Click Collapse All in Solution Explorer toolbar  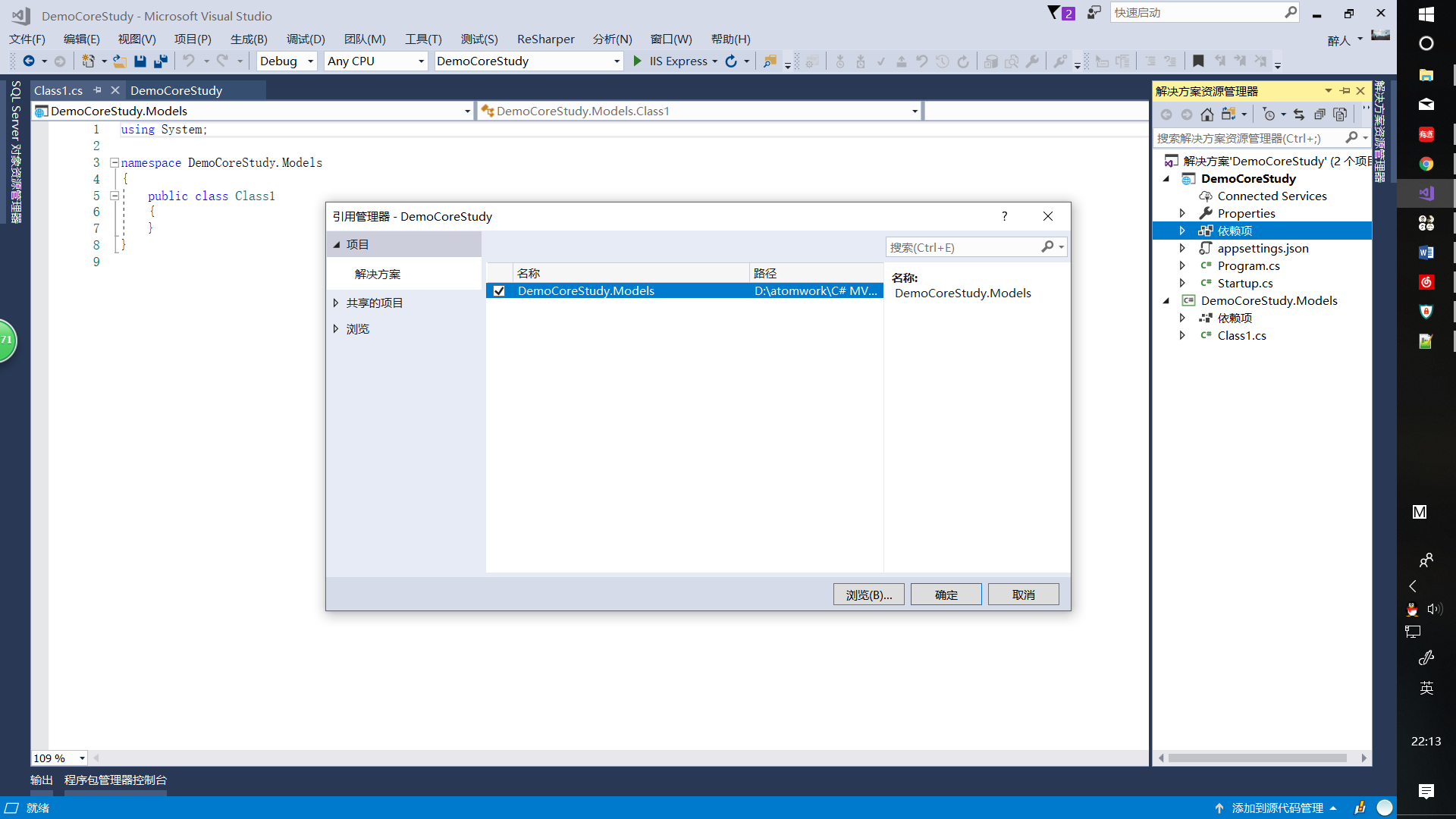tap(1319, 115)
